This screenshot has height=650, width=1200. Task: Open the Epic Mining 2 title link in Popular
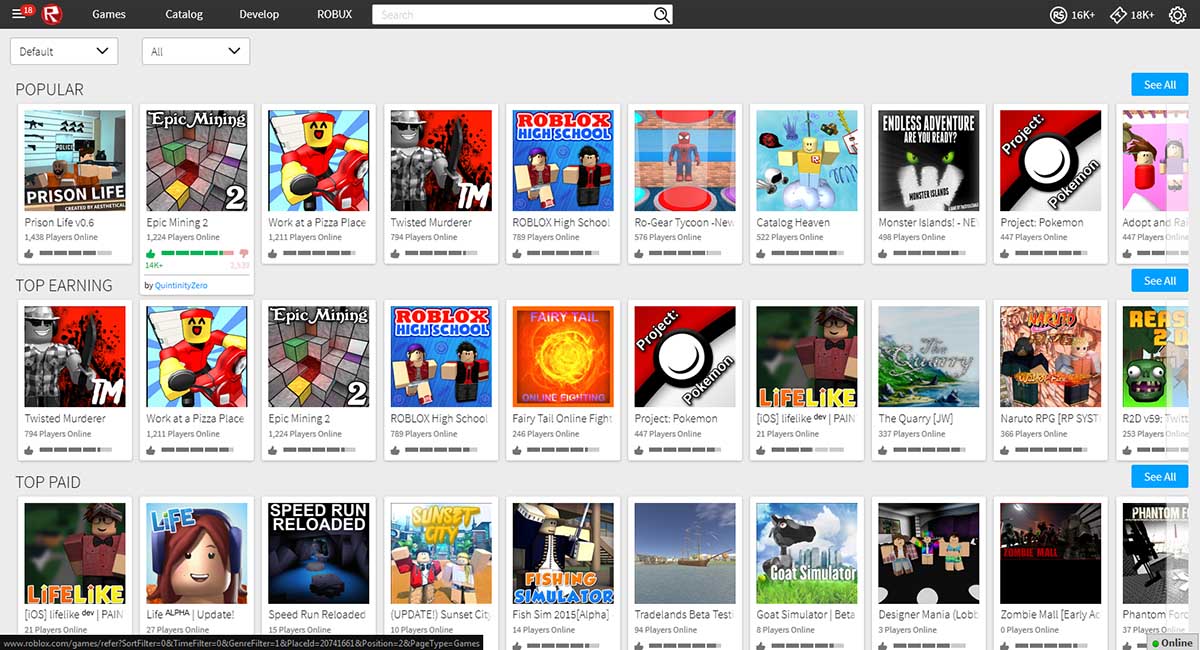pos(177,222)
